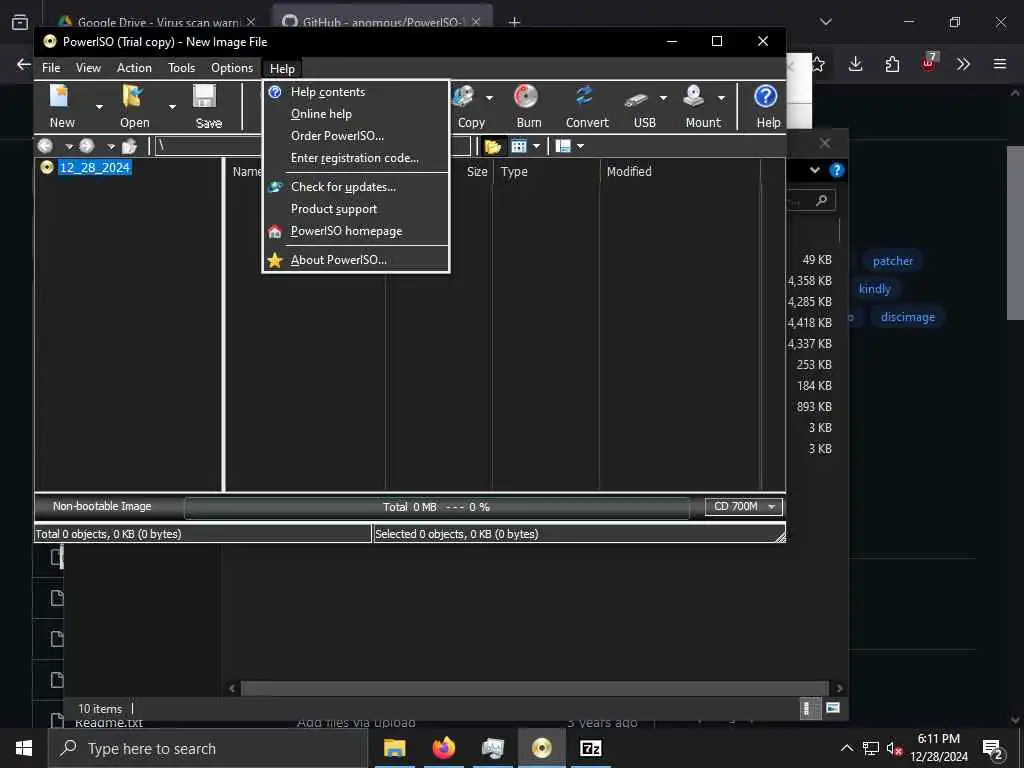
Task: Click the panel layout icon
Action: pos(563,146)
